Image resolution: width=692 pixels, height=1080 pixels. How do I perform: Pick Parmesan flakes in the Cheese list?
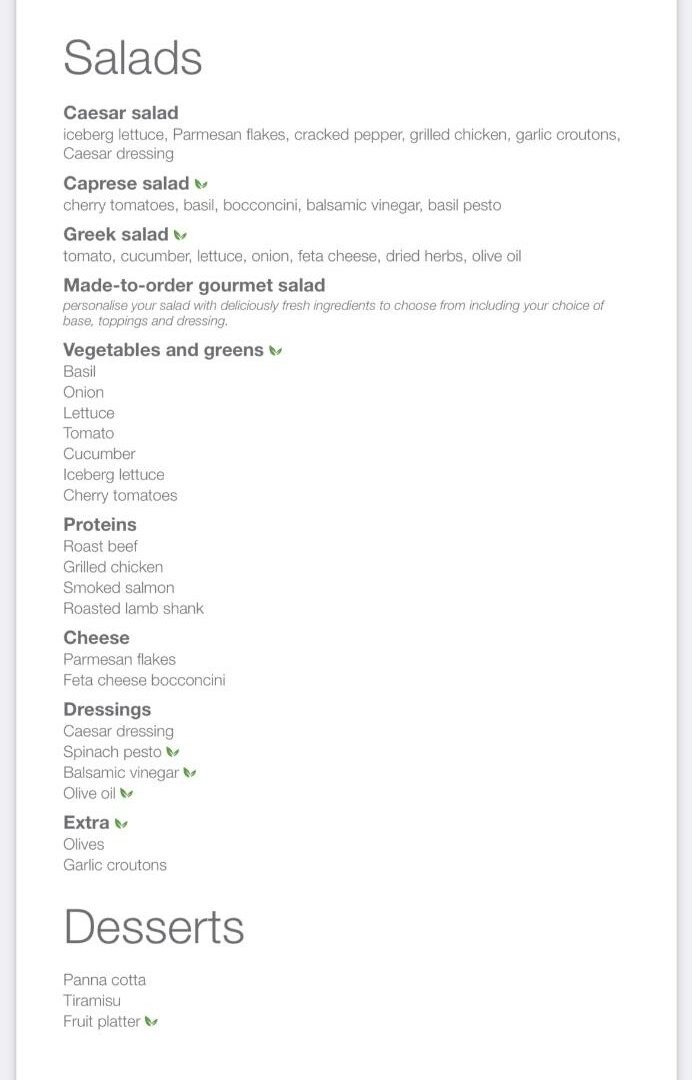pyautogui.click(x=119, y=660)
